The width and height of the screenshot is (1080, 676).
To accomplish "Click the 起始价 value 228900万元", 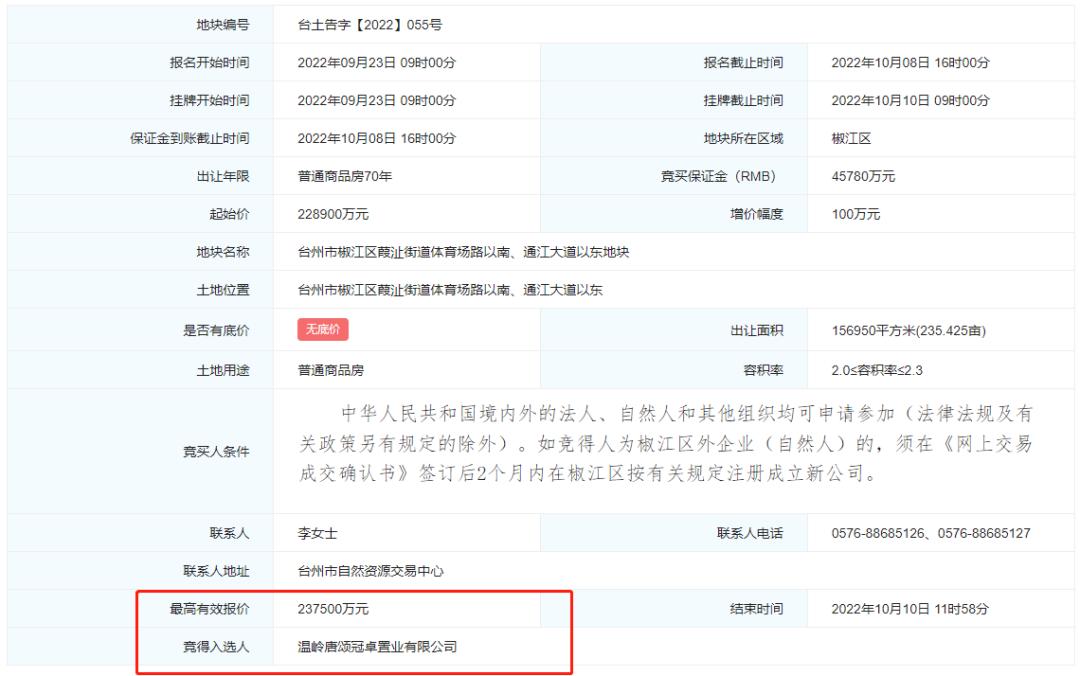I will pyautogui.click(x=335, y=213).
